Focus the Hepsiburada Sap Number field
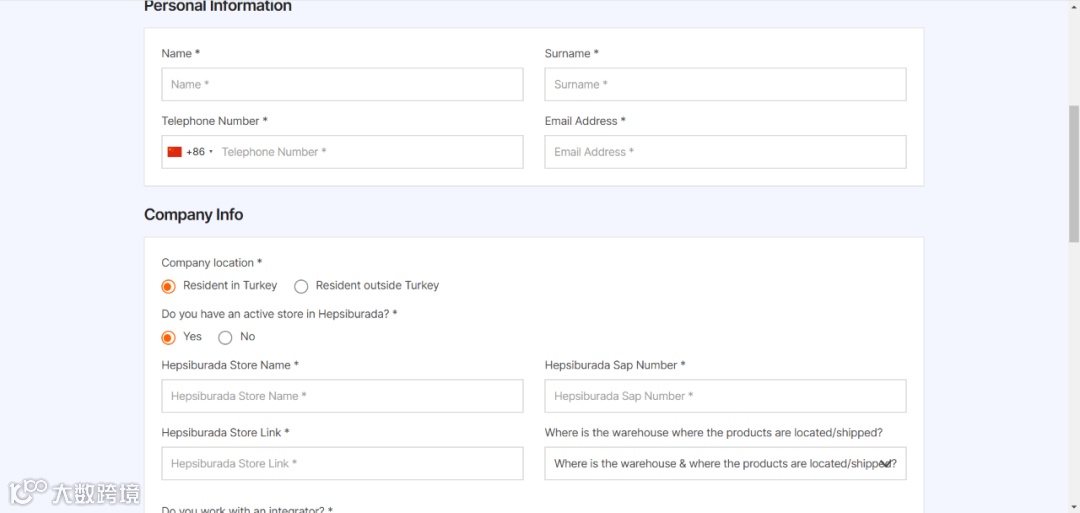Viewport: 1080px width, 513px height. (725, 396)
